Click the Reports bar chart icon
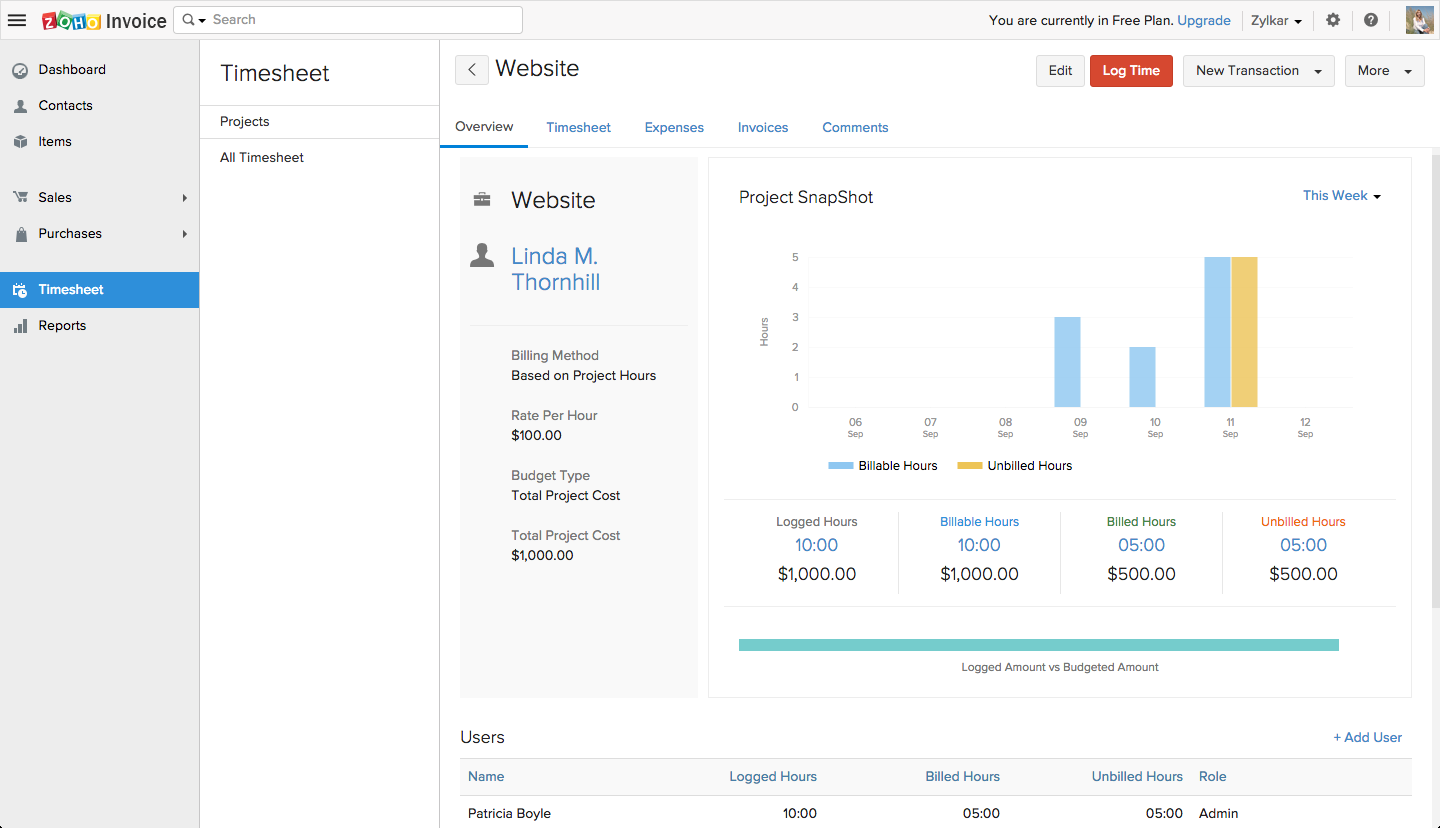The image size is (1440, 828). point(20,326)
